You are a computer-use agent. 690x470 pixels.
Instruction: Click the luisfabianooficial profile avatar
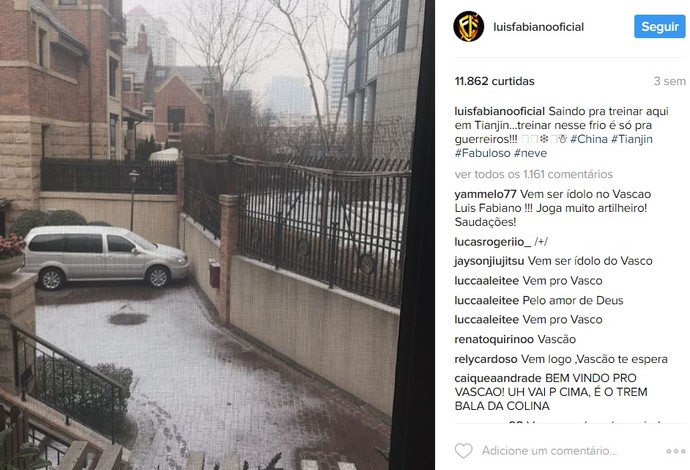point(469,27)
